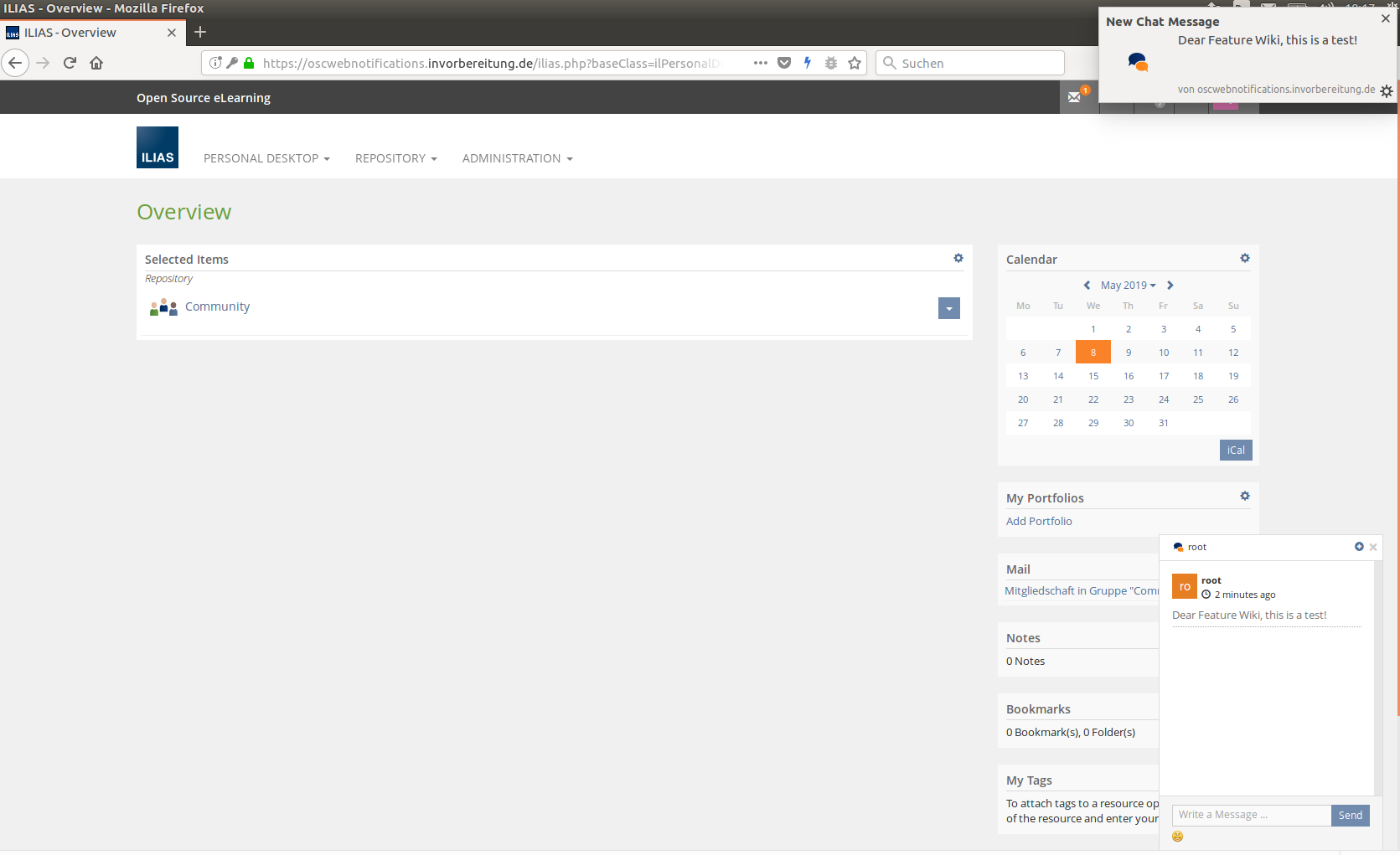Screen dimensions: 1400x855
Task: Open the emoji smiley picker in chat
Action: 1178,837
